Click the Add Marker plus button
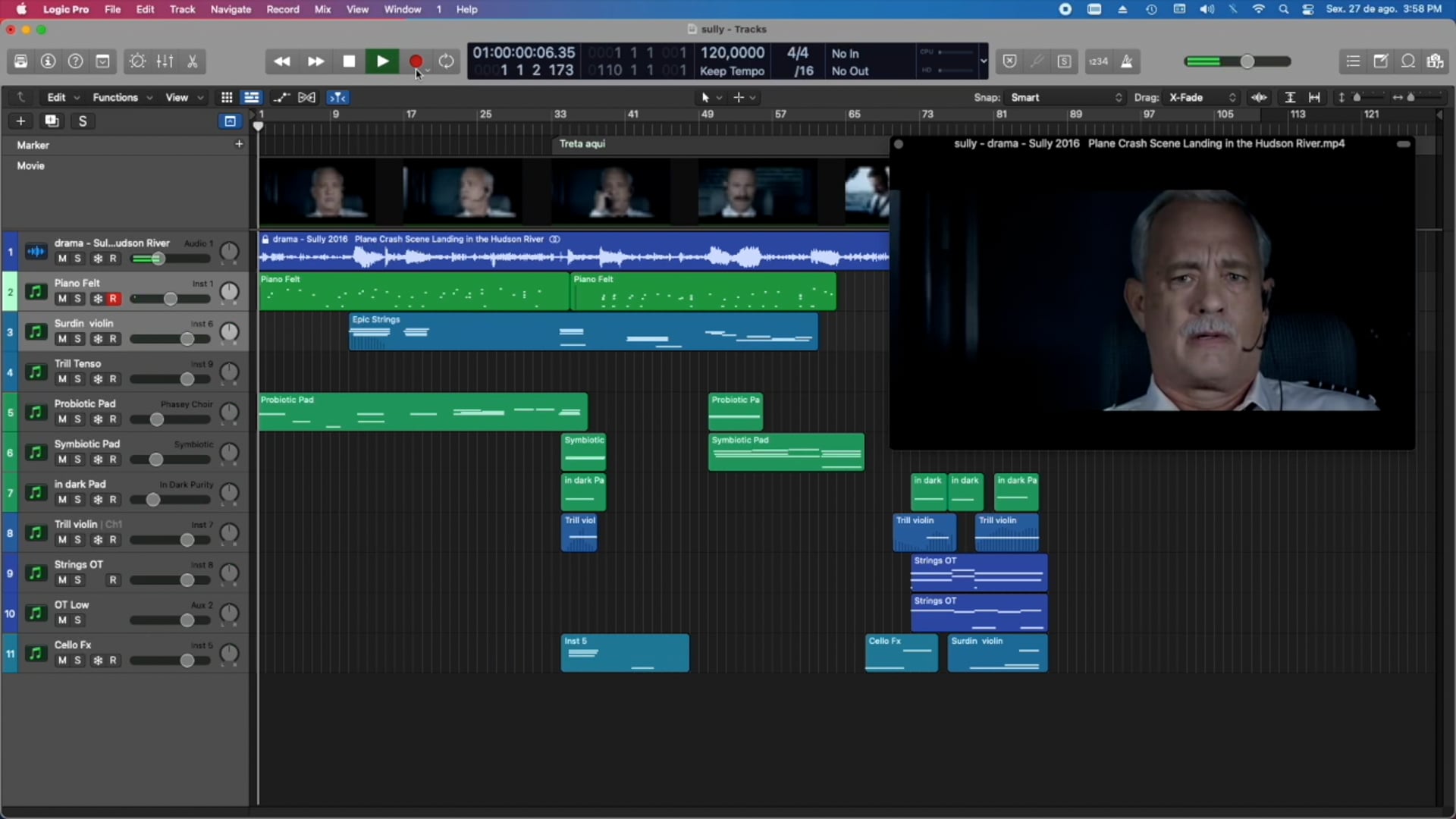The image size is (1456, 819). point(239,144)
